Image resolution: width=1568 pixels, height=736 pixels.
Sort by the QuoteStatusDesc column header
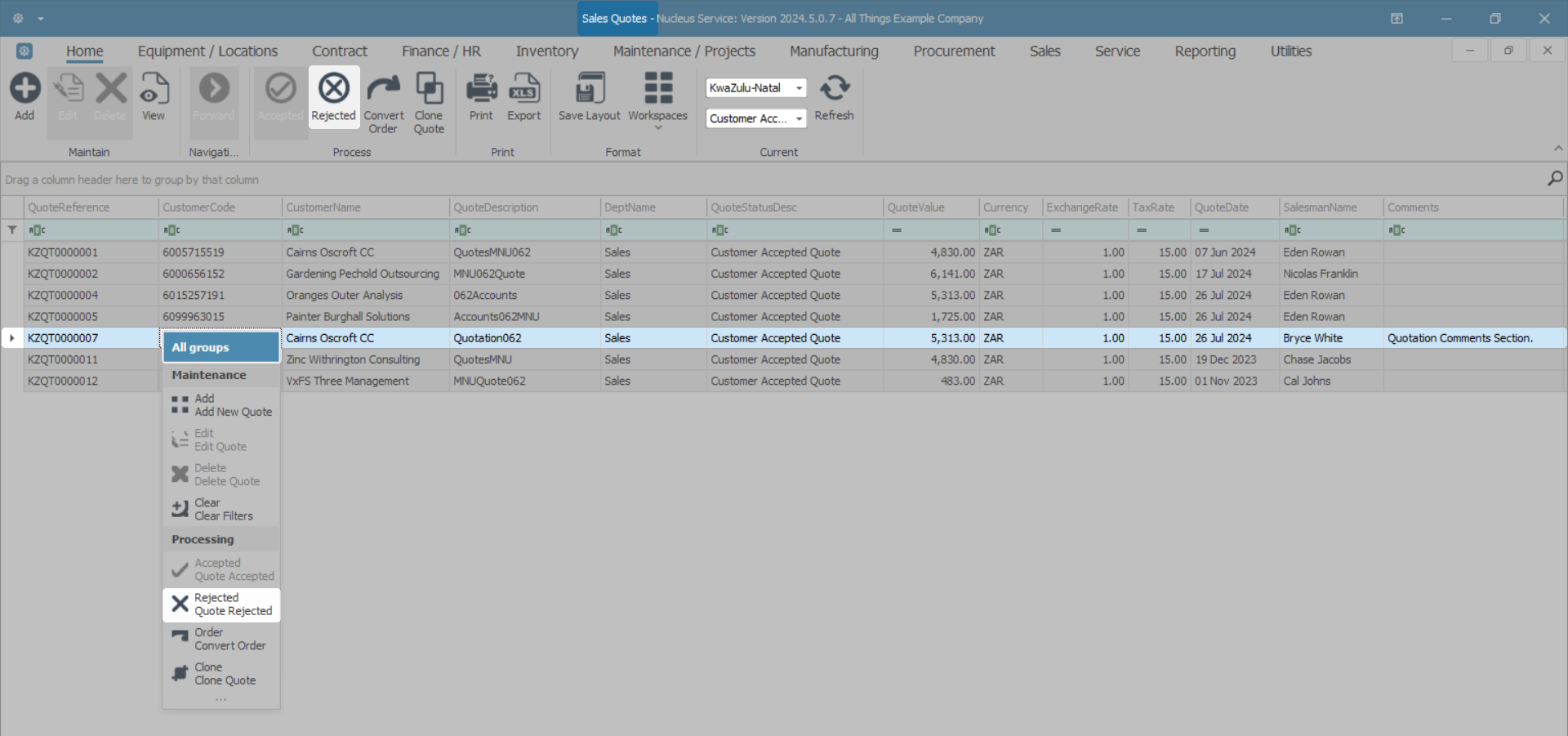(795, 207)
